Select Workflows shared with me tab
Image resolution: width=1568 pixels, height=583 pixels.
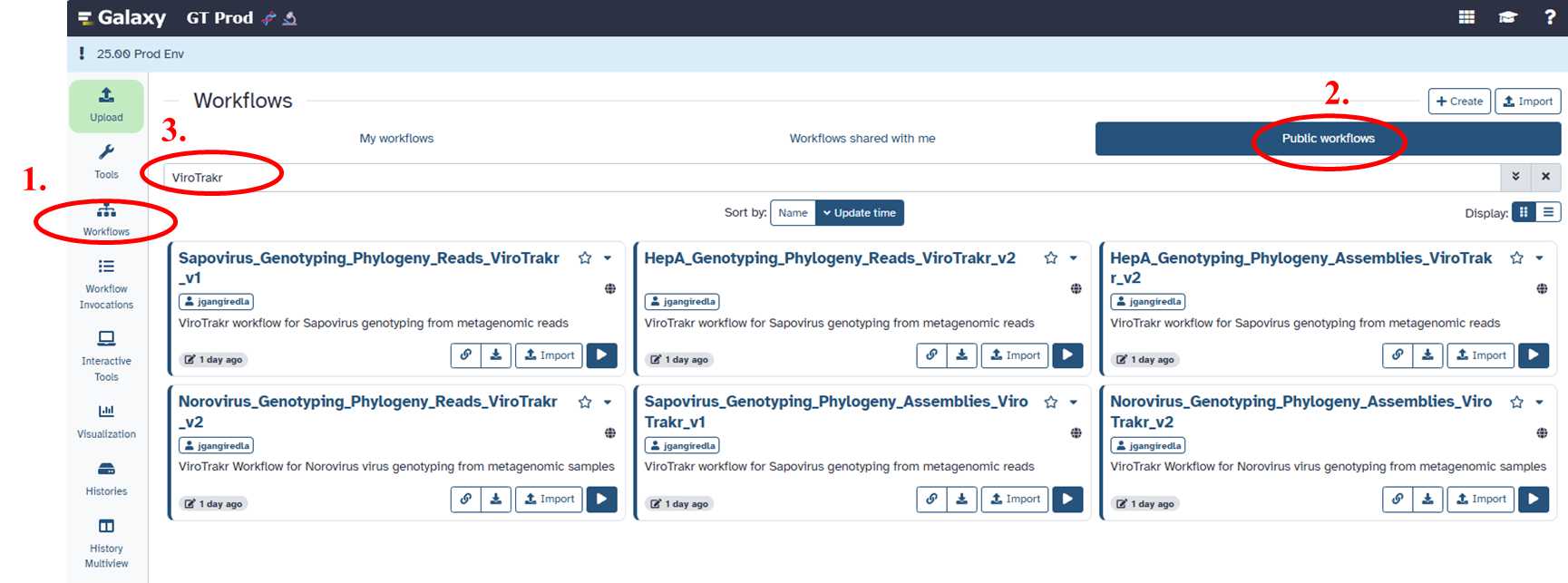[x=862, y=139]
